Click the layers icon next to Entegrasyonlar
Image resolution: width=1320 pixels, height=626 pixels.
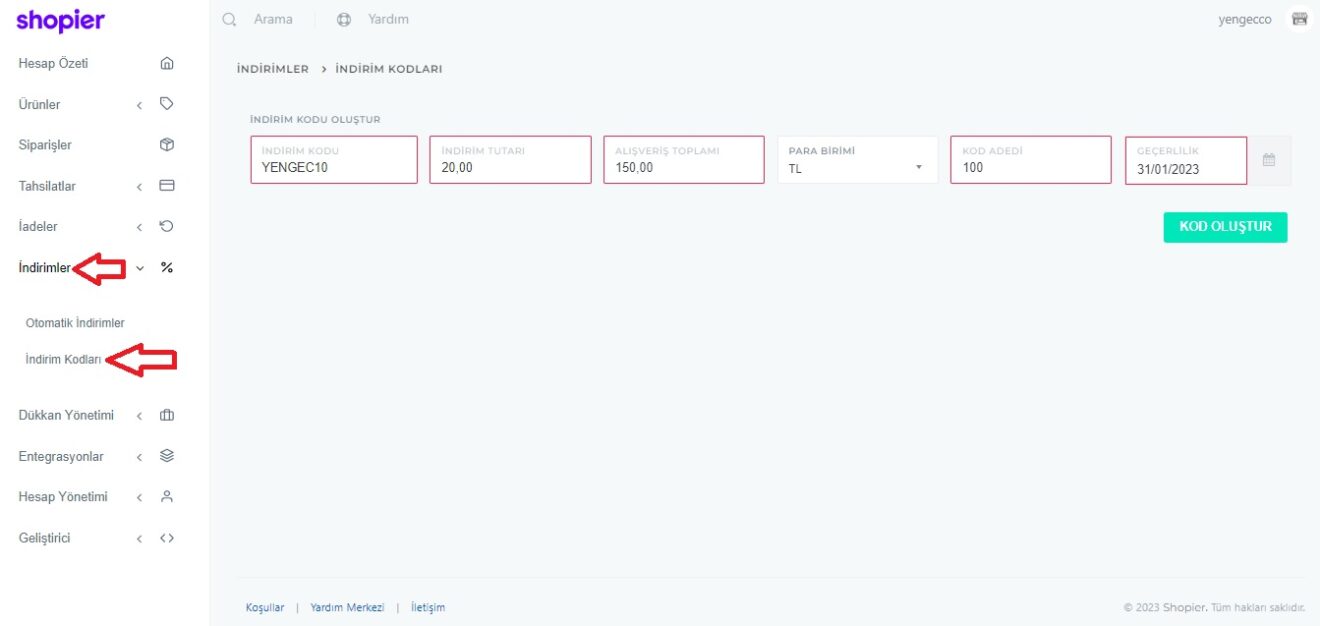167,456
